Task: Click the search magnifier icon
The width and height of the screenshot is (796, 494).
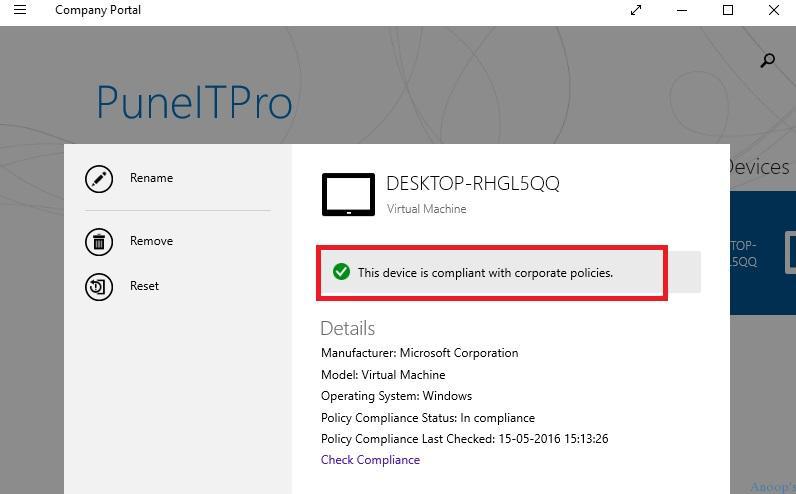Action: coord(768,60)
